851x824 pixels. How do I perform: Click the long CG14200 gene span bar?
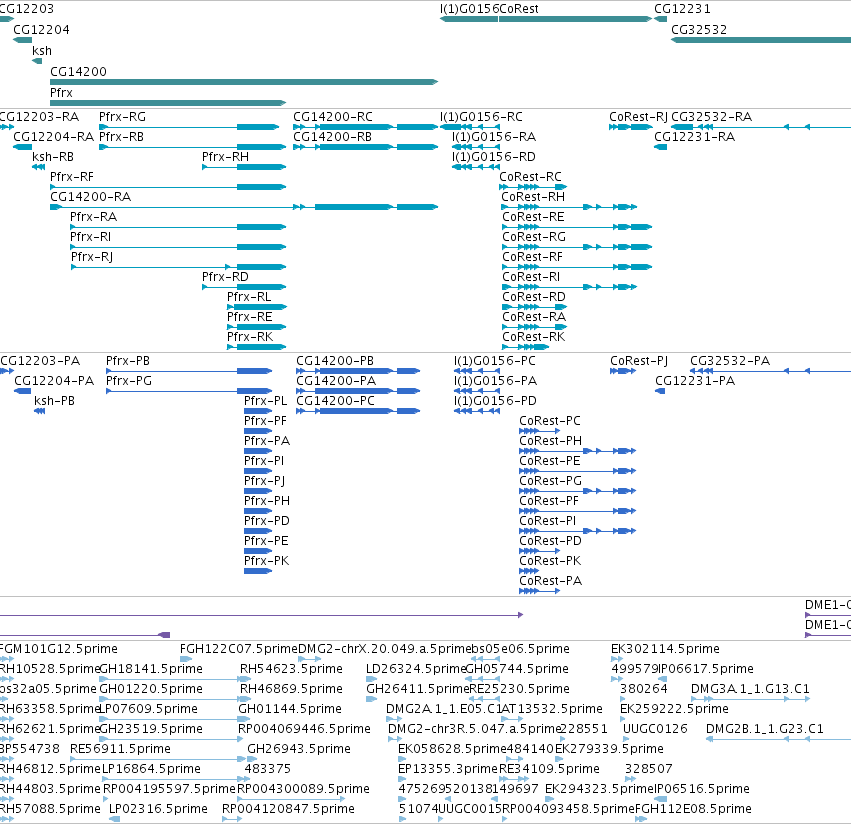(244, 82)
